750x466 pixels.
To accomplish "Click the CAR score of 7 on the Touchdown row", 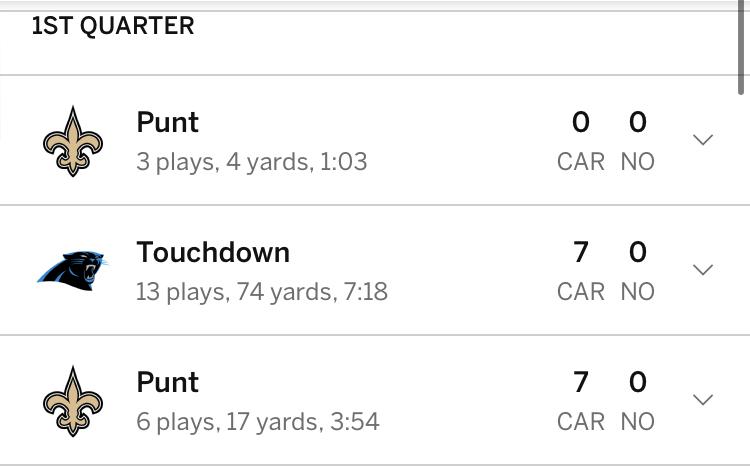I will (x=581, y=253).
